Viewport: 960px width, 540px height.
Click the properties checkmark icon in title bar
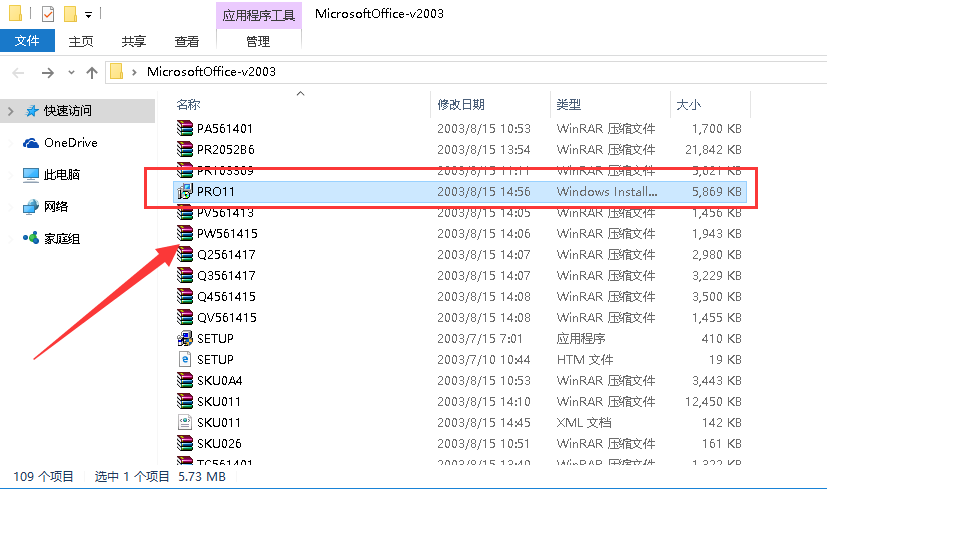click(x=48, y=13)
